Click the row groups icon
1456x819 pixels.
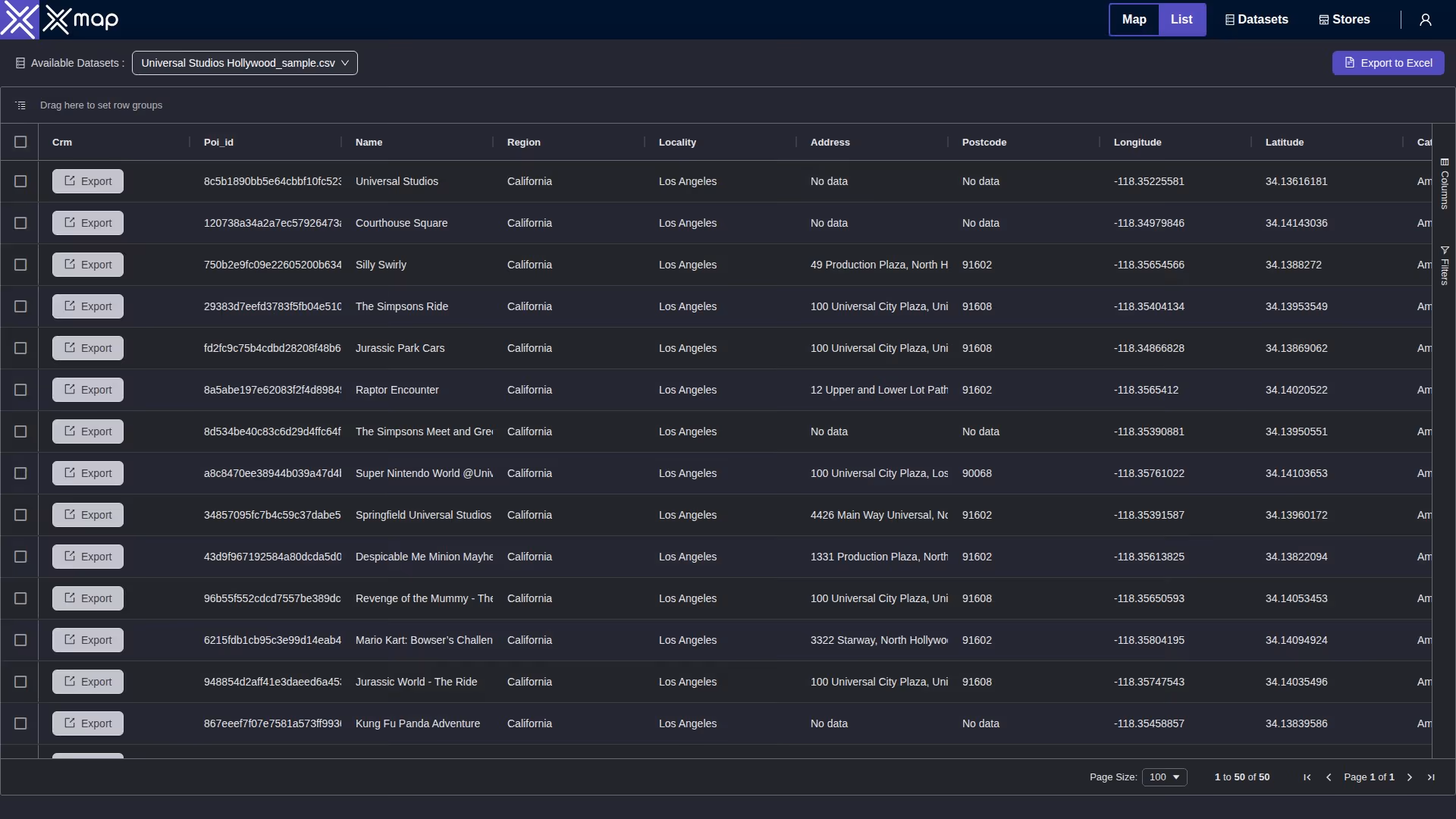tap(20, 105)
